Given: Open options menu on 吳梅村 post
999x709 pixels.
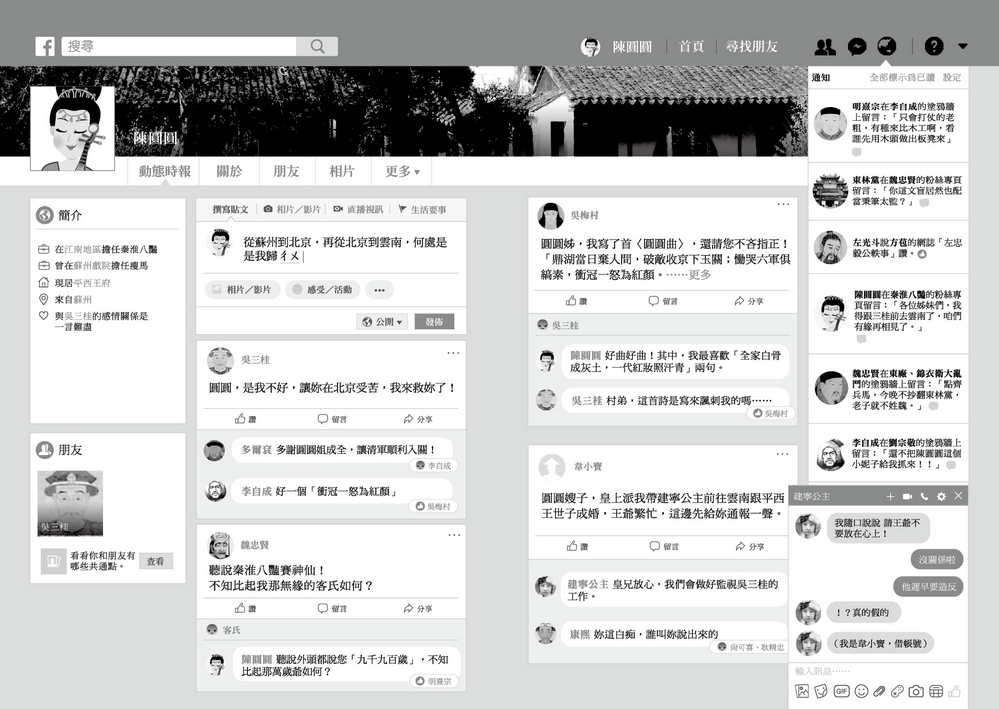Looking at the screenshot, I should coord(783,204).
